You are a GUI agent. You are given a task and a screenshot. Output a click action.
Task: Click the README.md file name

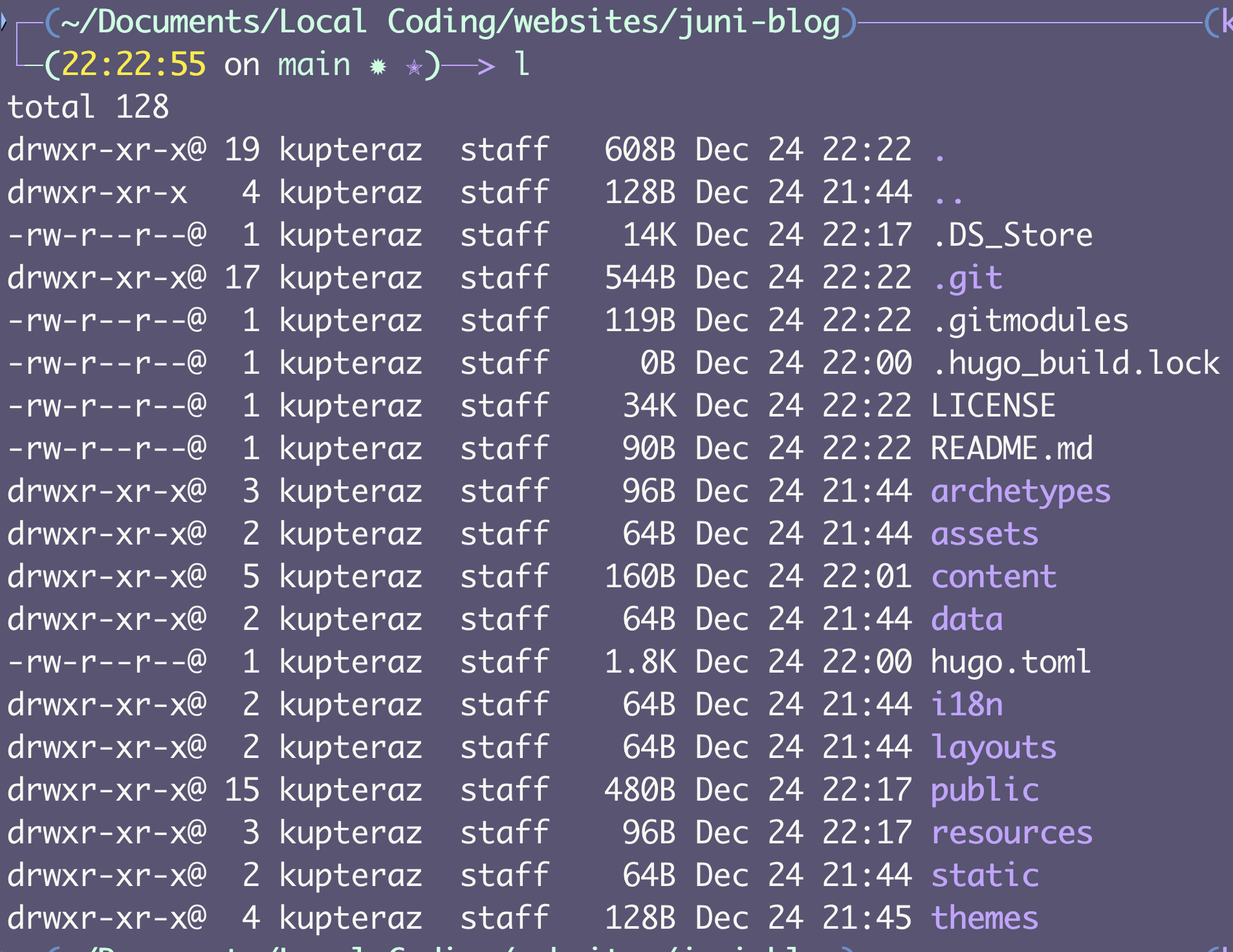[1011, 449]
